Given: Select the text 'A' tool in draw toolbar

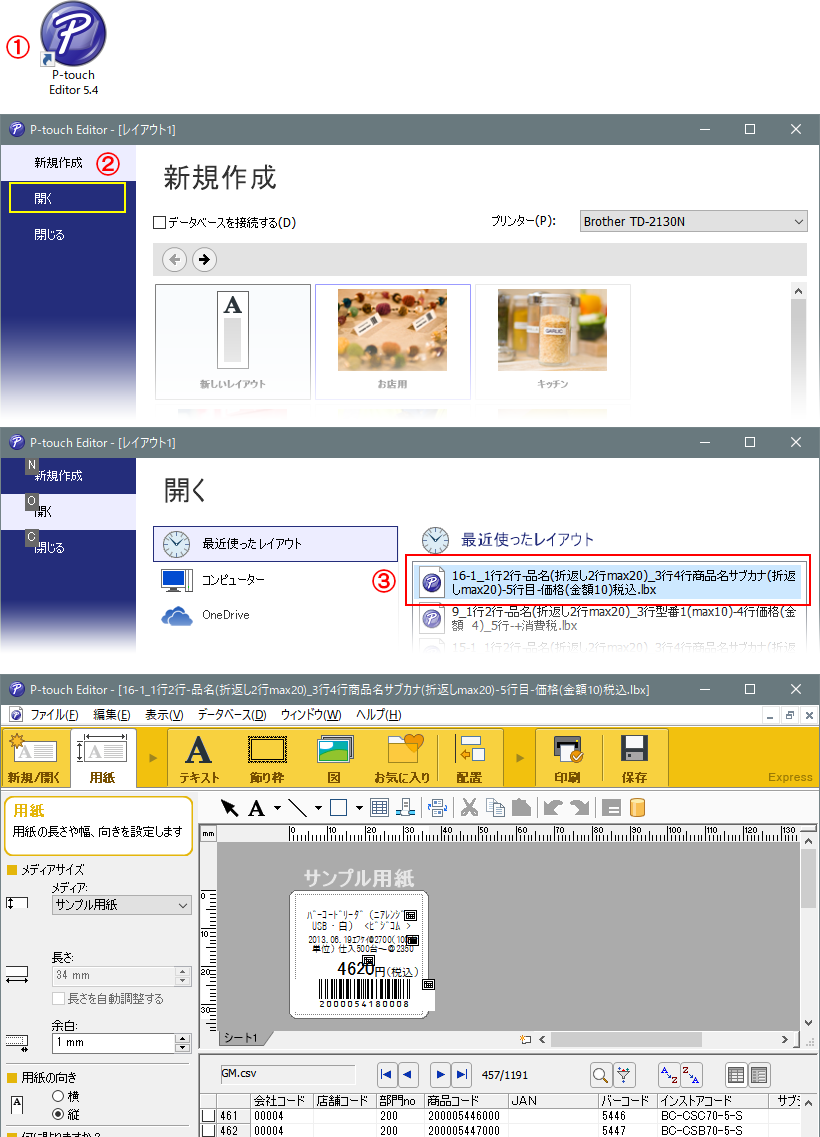Looking at the screenshot, I should coord(257,807).
